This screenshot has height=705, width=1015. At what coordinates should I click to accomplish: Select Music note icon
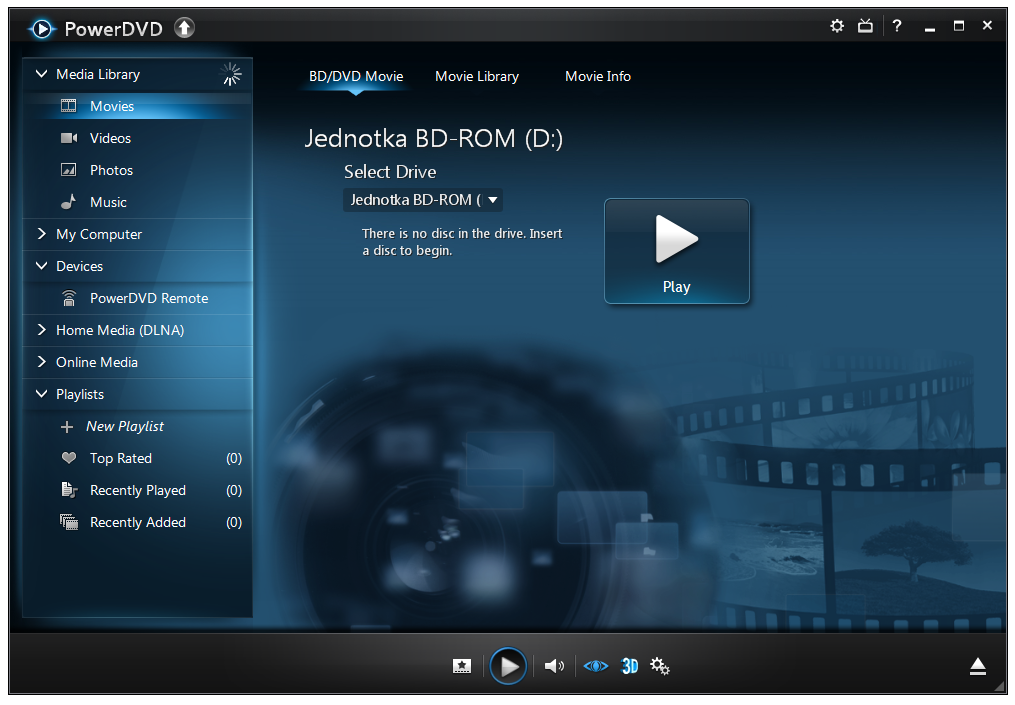point(69,201)
